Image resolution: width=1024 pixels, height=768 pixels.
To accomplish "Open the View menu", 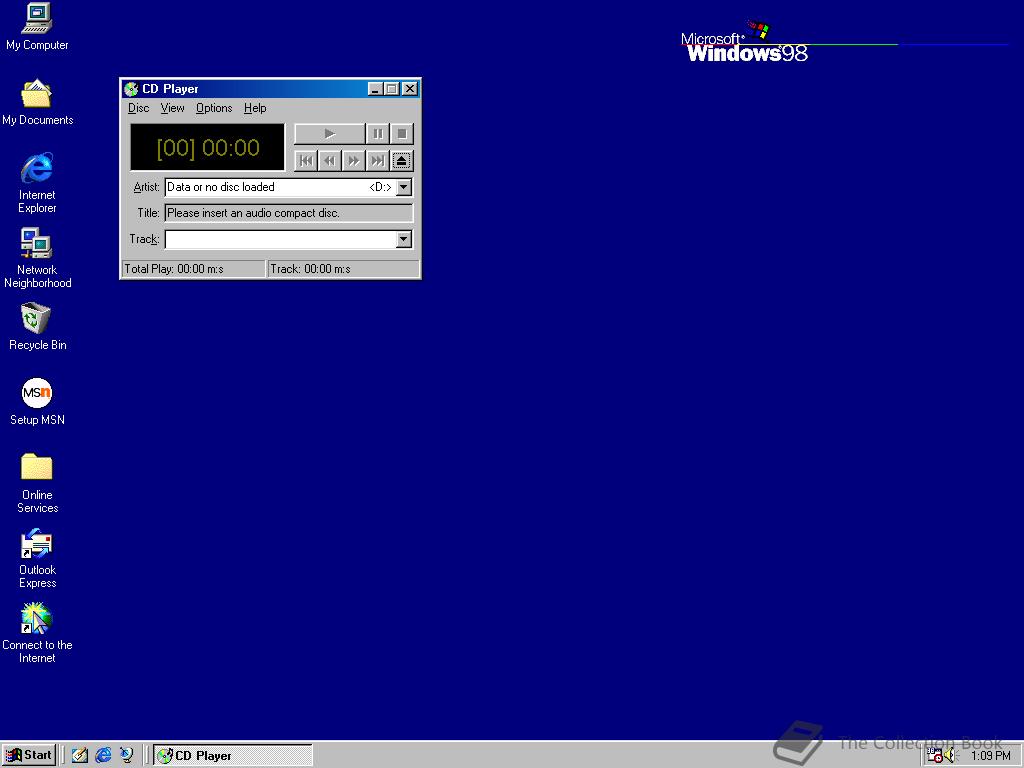I will point(172,108).
